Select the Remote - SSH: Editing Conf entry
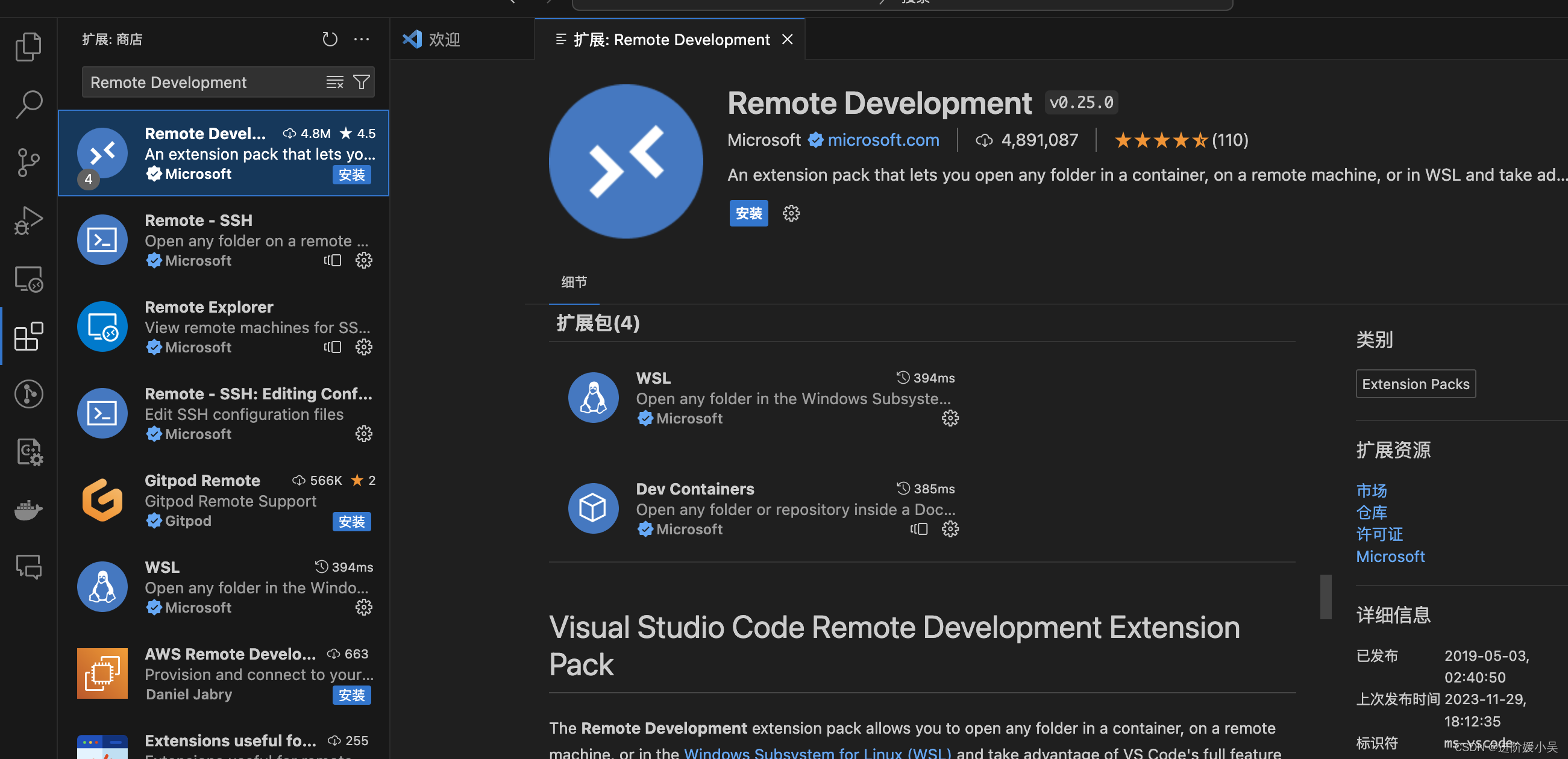 [x=224, y=413]
